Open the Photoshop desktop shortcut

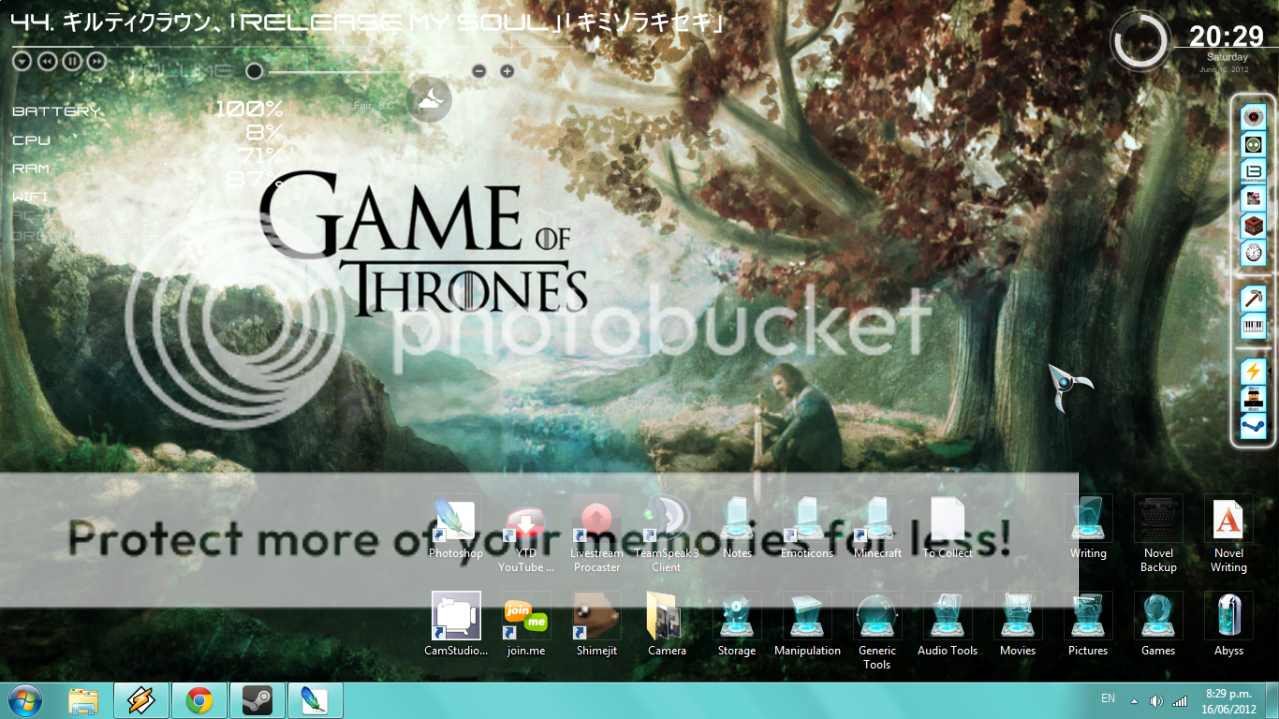(456, 528)
